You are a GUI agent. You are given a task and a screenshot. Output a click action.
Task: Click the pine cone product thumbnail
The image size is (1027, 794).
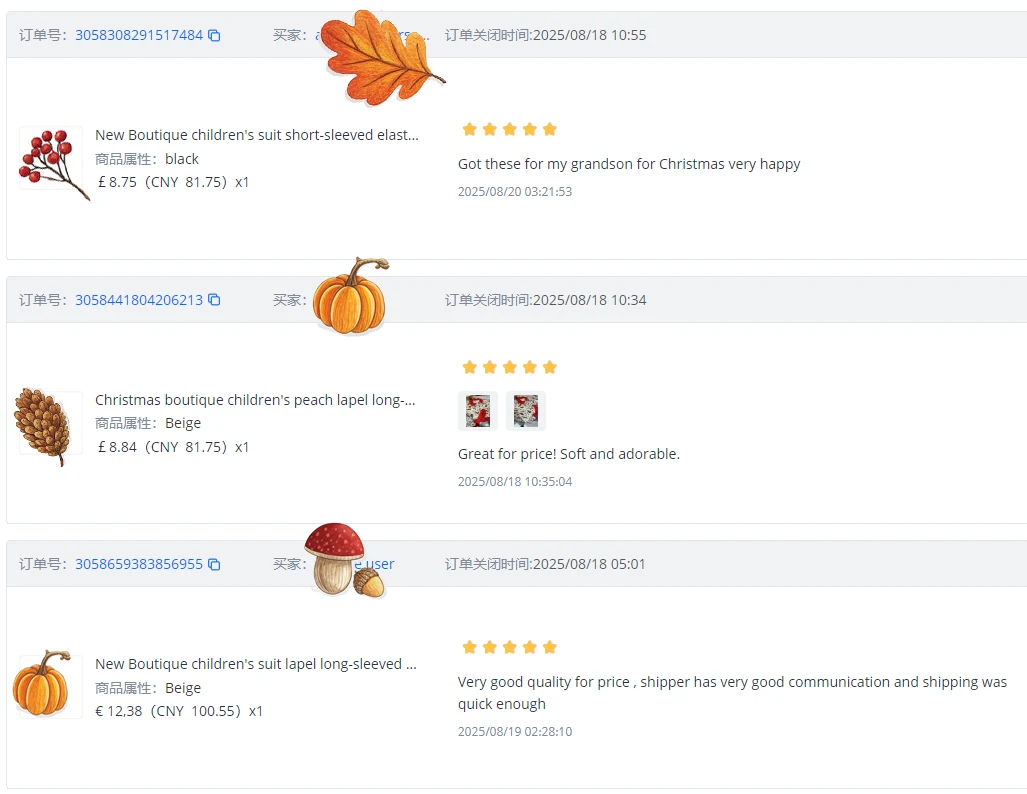tap(43, 426)
